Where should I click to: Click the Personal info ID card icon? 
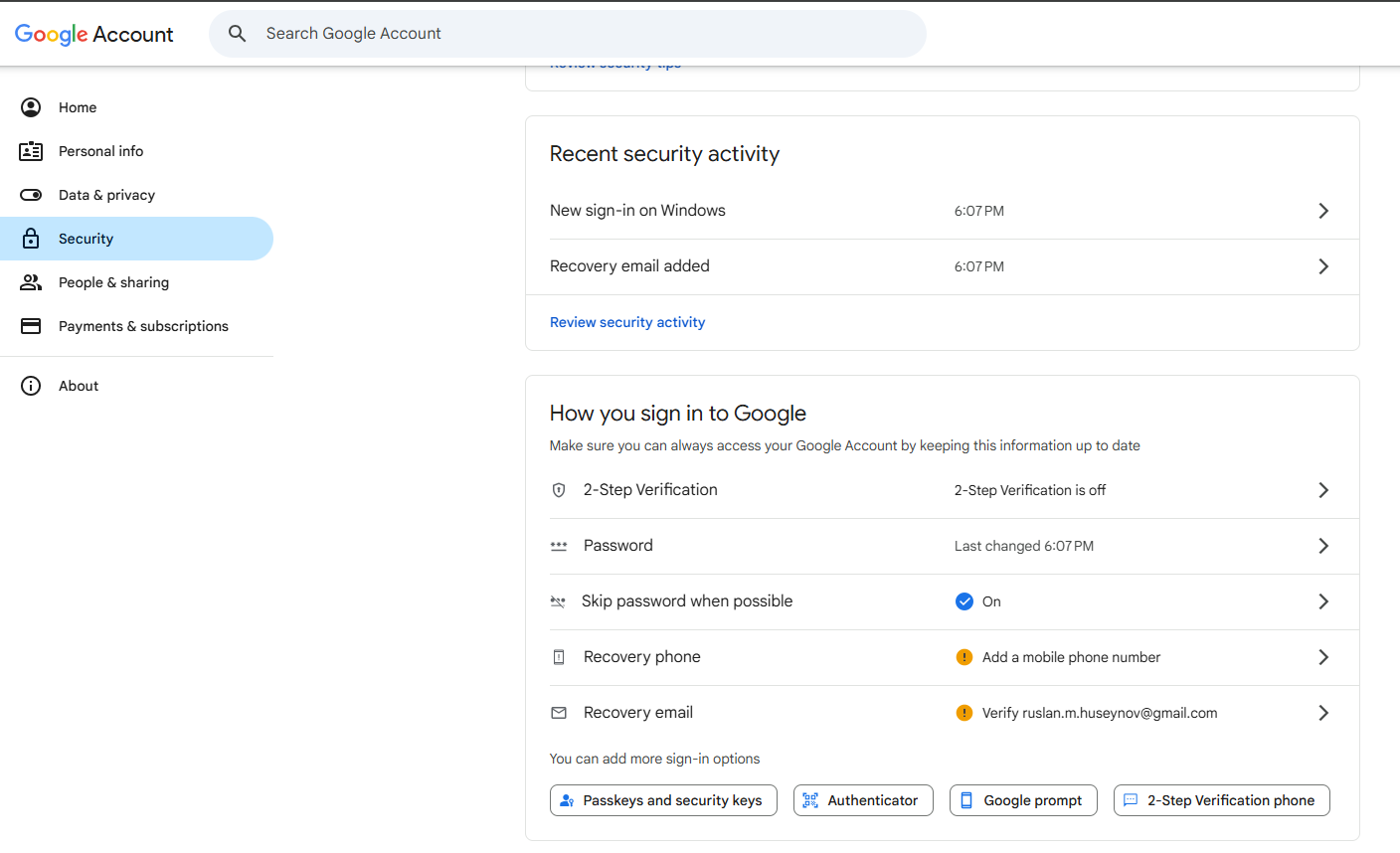point(31,151)
